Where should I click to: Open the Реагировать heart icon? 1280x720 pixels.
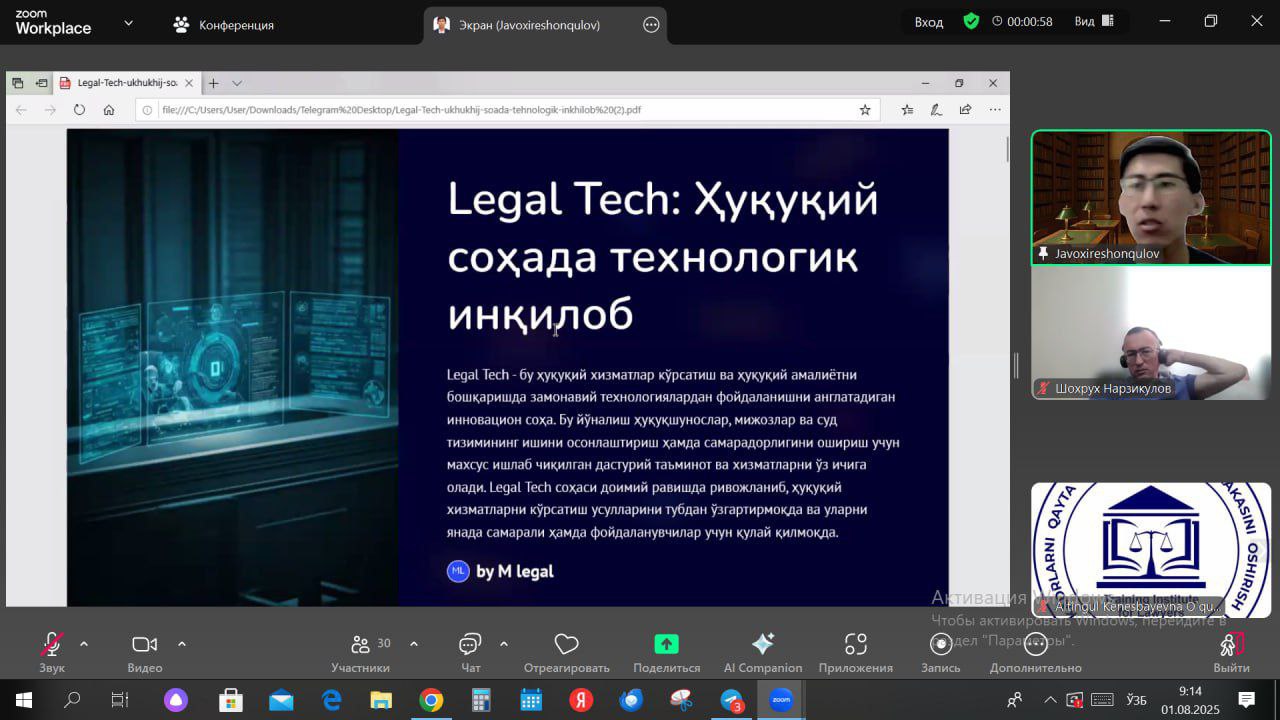pyautogui.click(x=566, y=645)
